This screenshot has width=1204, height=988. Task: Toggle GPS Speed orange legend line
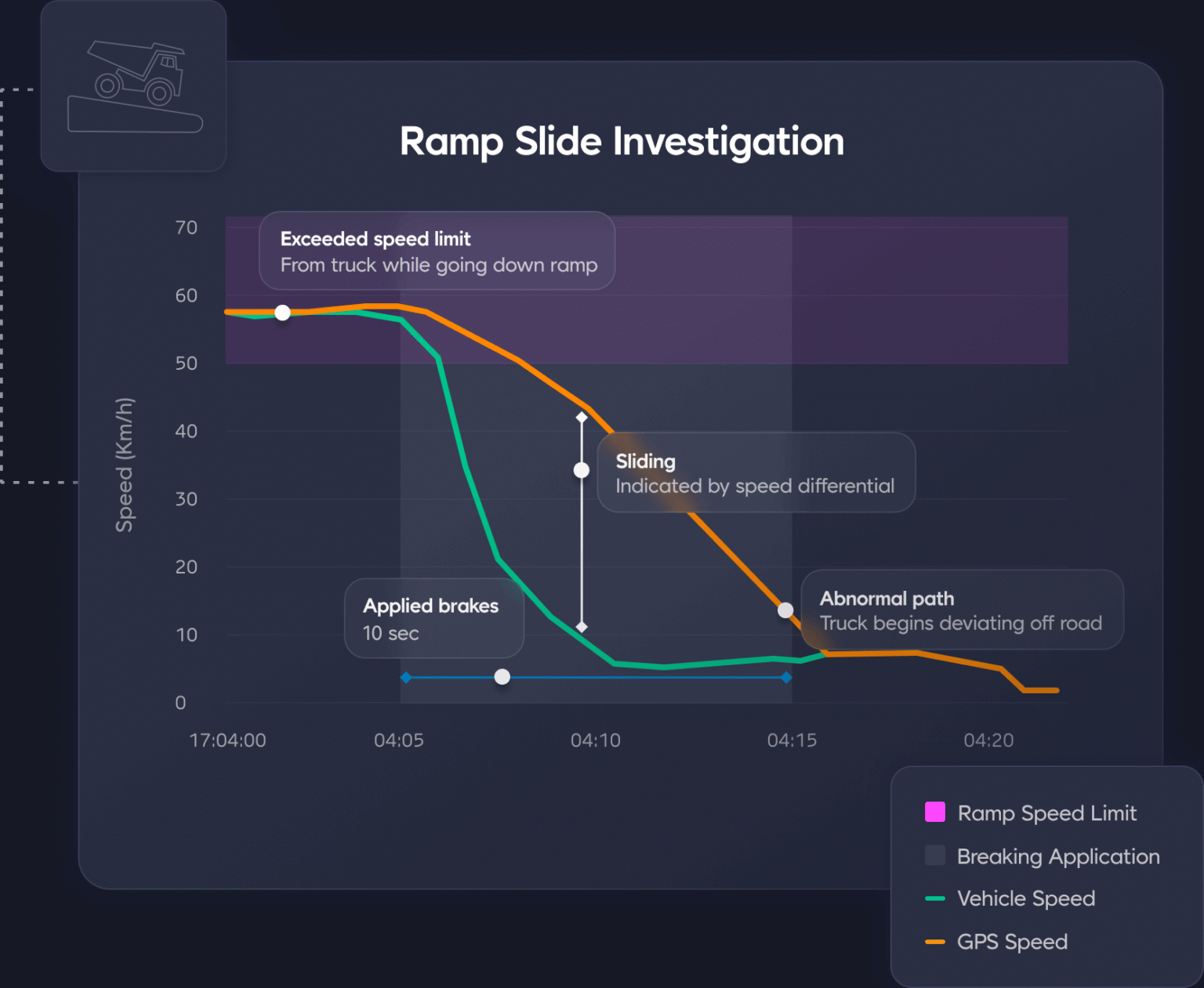coord(935,942)
